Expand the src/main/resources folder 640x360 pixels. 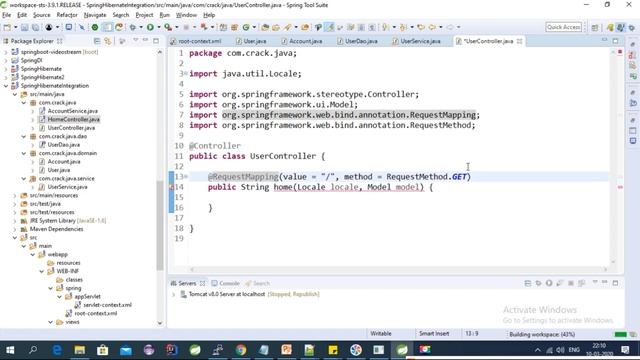pyautogui.click(x=15, y=196)
